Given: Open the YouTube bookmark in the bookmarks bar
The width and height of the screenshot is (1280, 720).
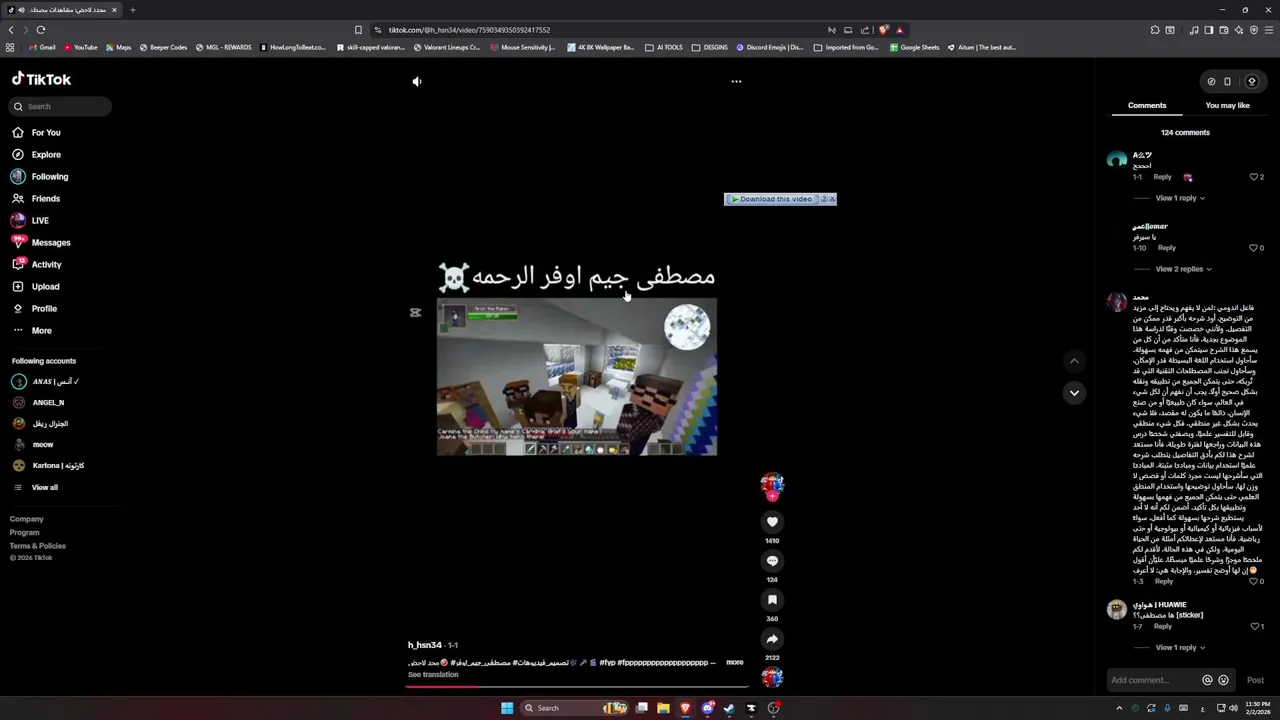Looking at the screenshot, I should click(x=80, y=47).
